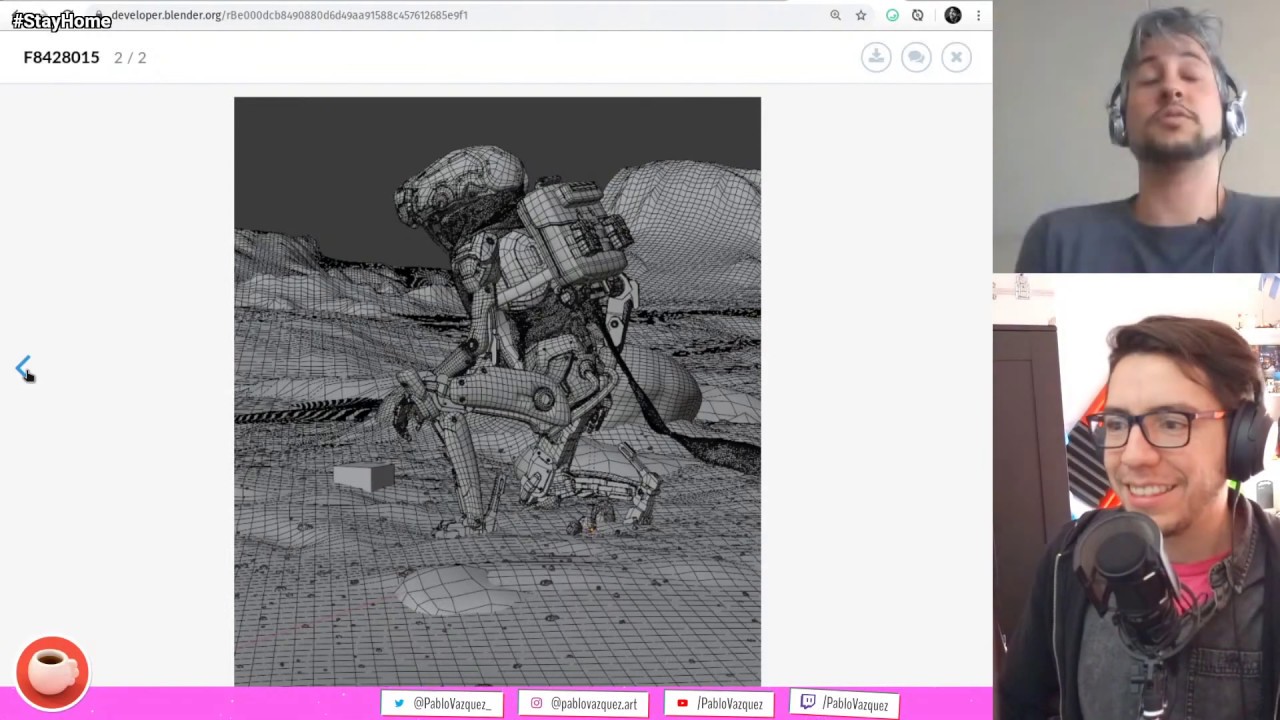The height and width of the screenshot is (720, 1280).
Task: Open the Chrome profile avatar menu
Action: [x=952, y=15]
